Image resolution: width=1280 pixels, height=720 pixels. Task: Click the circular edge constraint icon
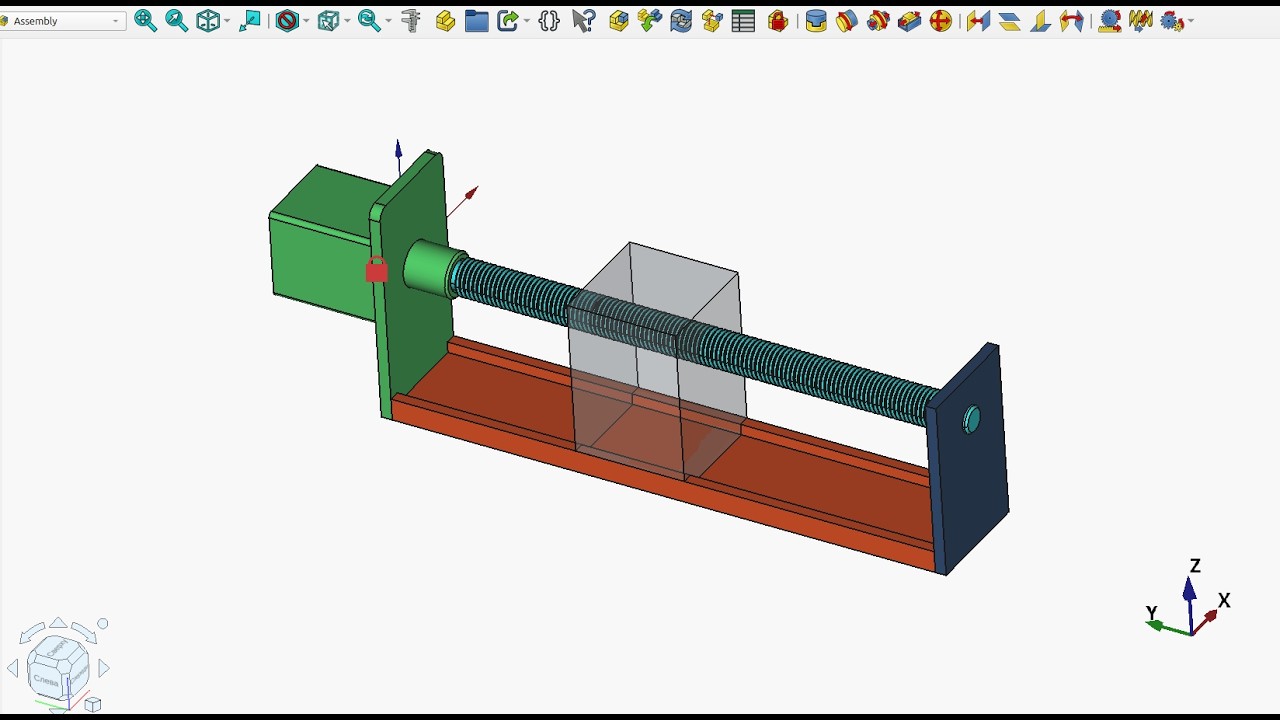847,21
